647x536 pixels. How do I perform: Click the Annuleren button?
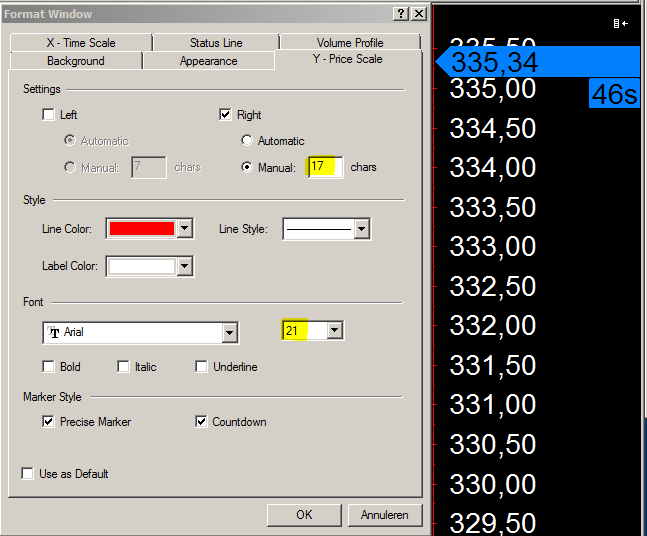(x=385, y=515)
